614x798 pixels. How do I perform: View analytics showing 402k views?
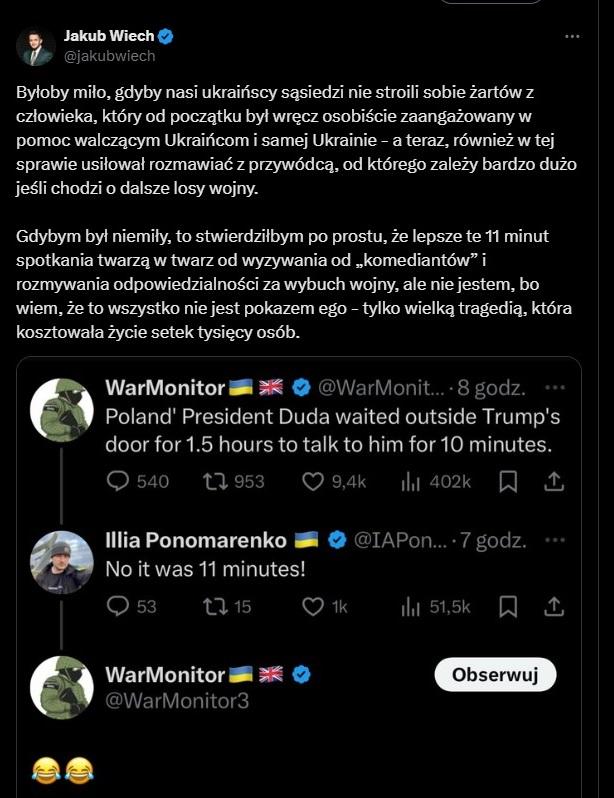tap(411, 481)
